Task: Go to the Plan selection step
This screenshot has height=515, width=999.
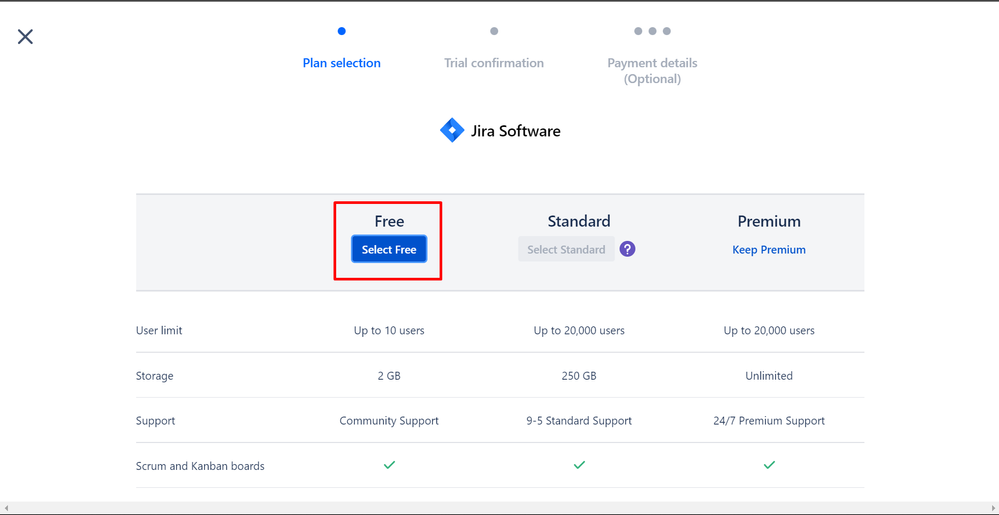Action: [x=341, y=63]
